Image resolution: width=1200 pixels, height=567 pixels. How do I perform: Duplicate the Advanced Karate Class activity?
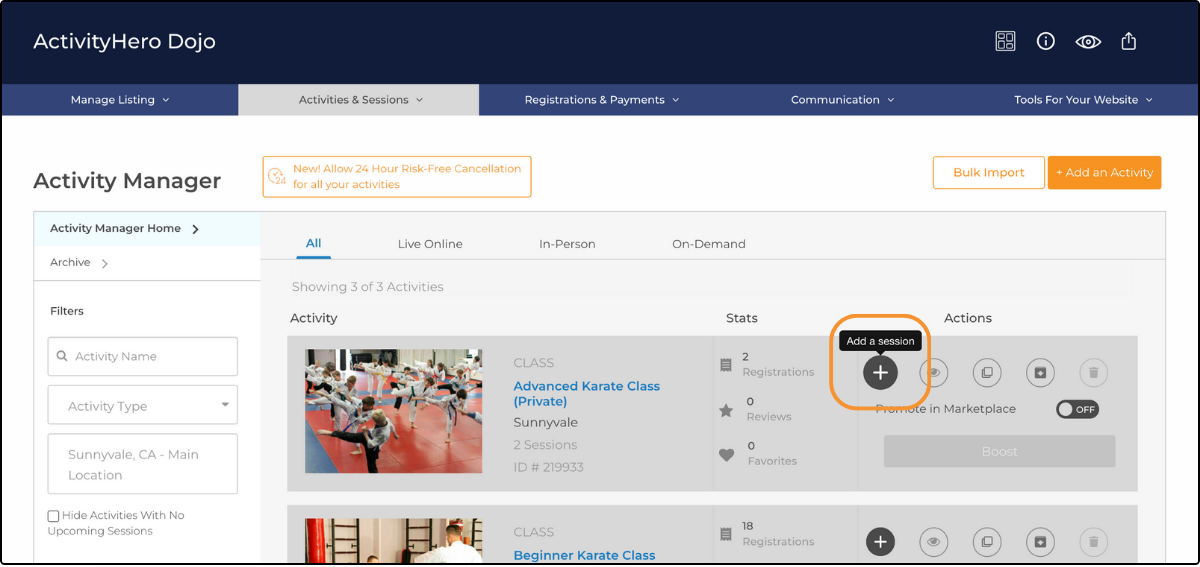(987, 373)
